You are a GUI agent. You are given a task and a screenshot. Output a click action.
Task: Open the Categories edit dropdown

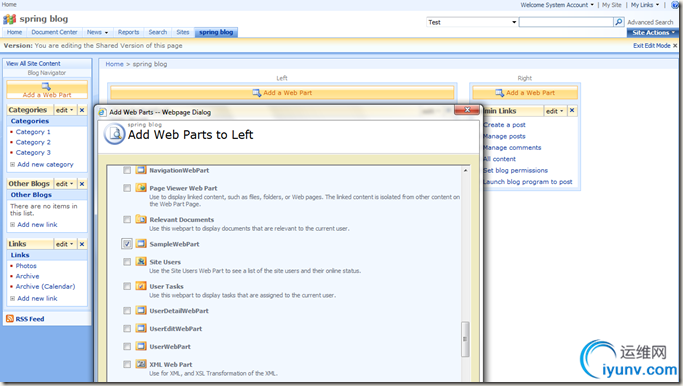tap(65, 110)
